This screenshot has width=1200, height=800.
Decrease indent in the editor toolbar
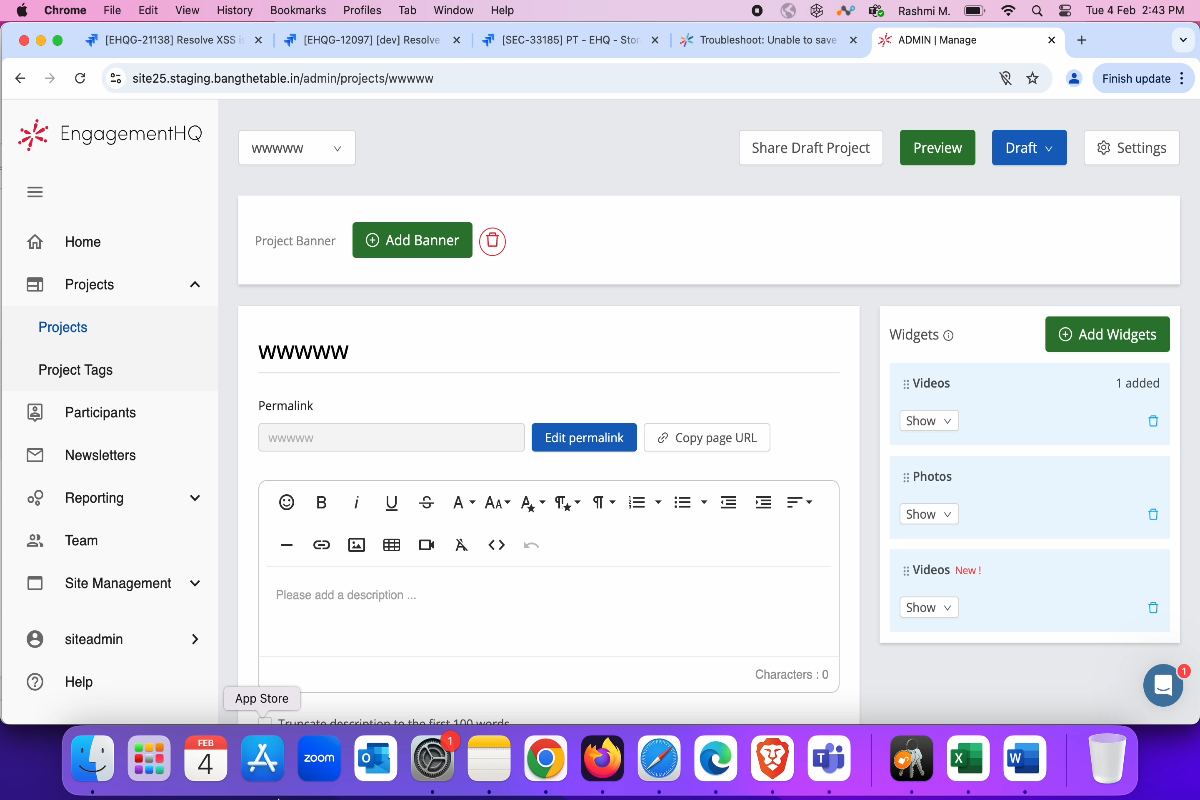tap(728, 502)
